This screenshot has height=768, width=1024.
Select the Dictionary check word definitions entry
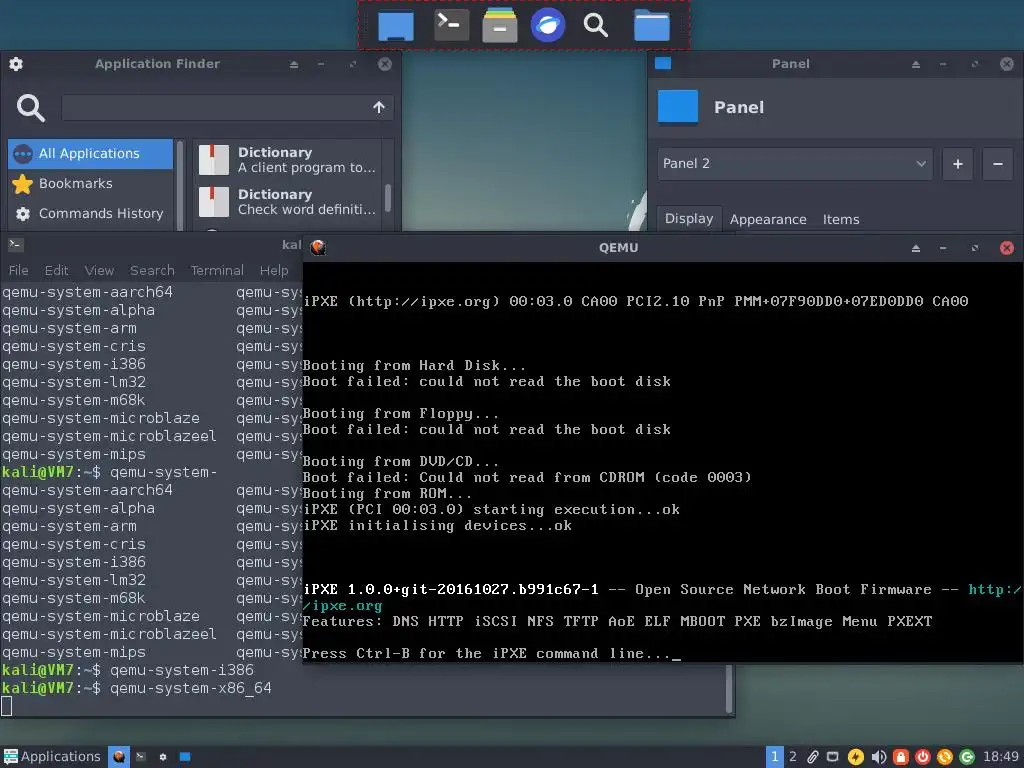coord(287,202)
